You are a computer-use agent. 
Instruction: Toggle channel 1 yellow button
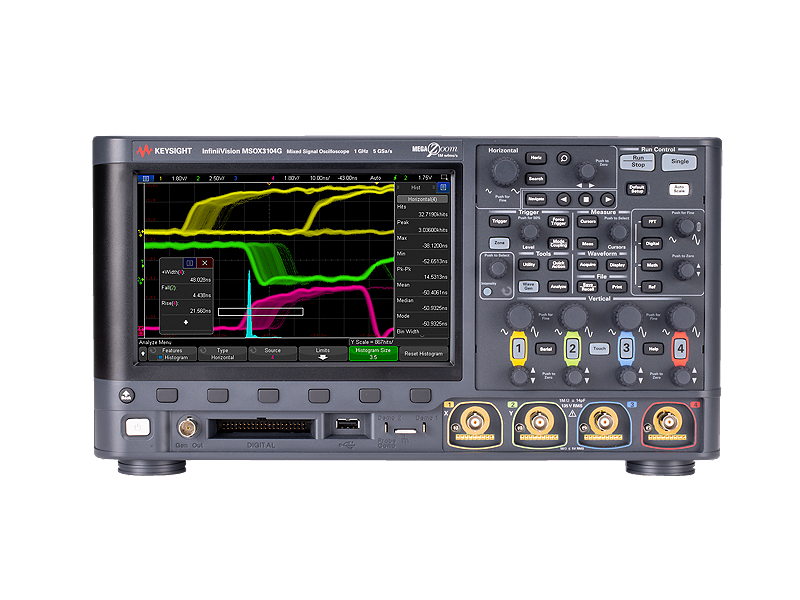pos(518,348)
